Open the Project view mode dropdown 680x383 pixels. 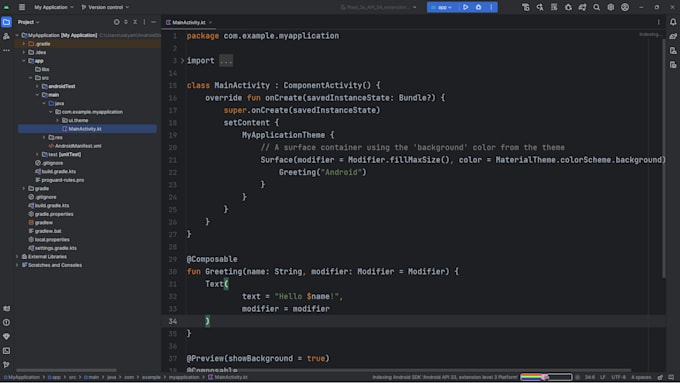(x=29, y=22)
